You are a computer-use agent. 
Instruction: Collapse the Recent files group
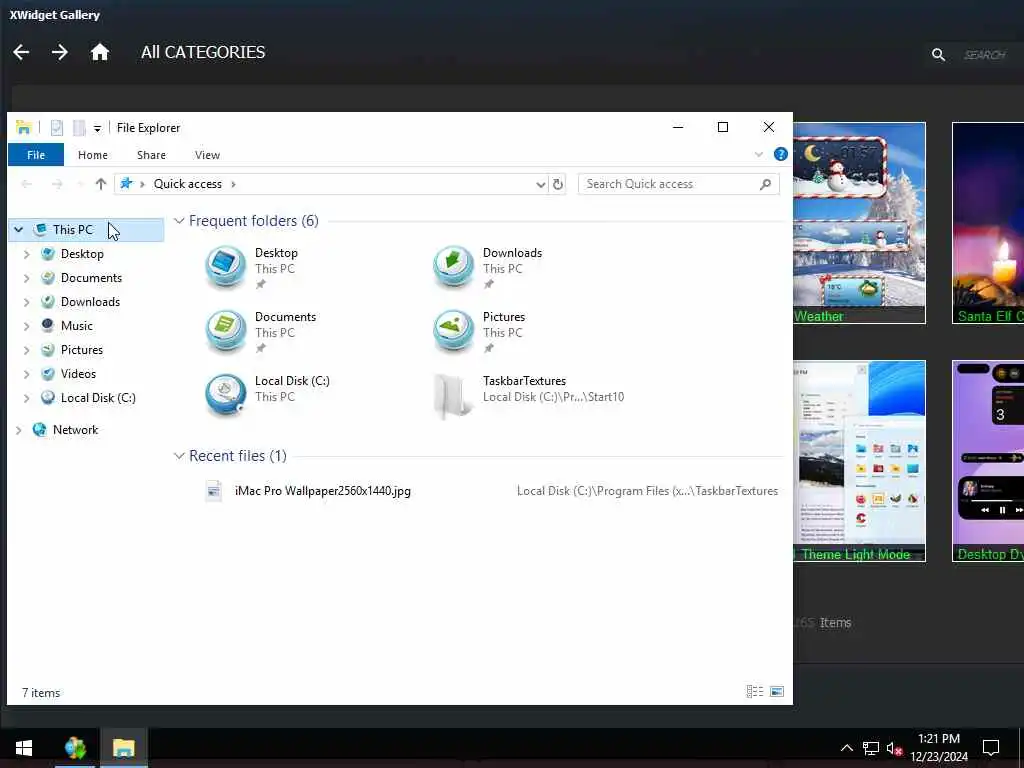pos(179,456)
